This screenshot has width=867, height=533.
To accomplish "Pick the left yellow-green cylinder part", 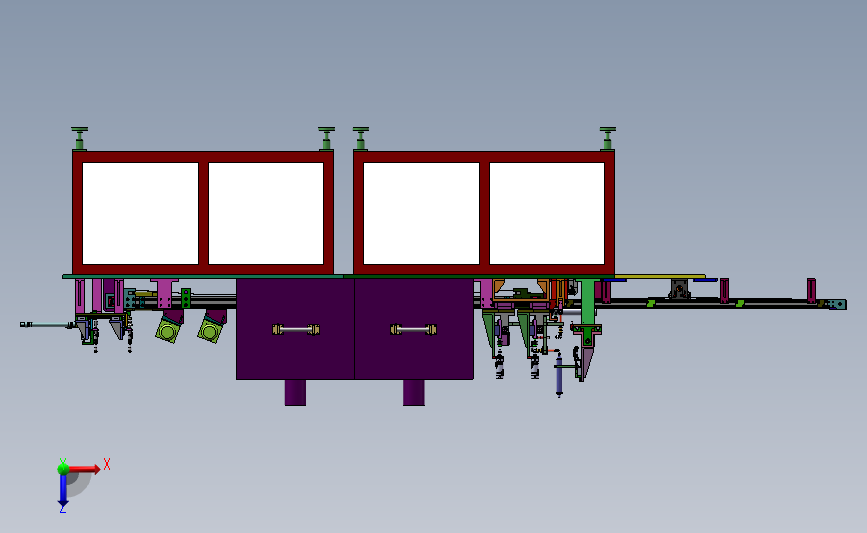I will (x=169, y=331).
